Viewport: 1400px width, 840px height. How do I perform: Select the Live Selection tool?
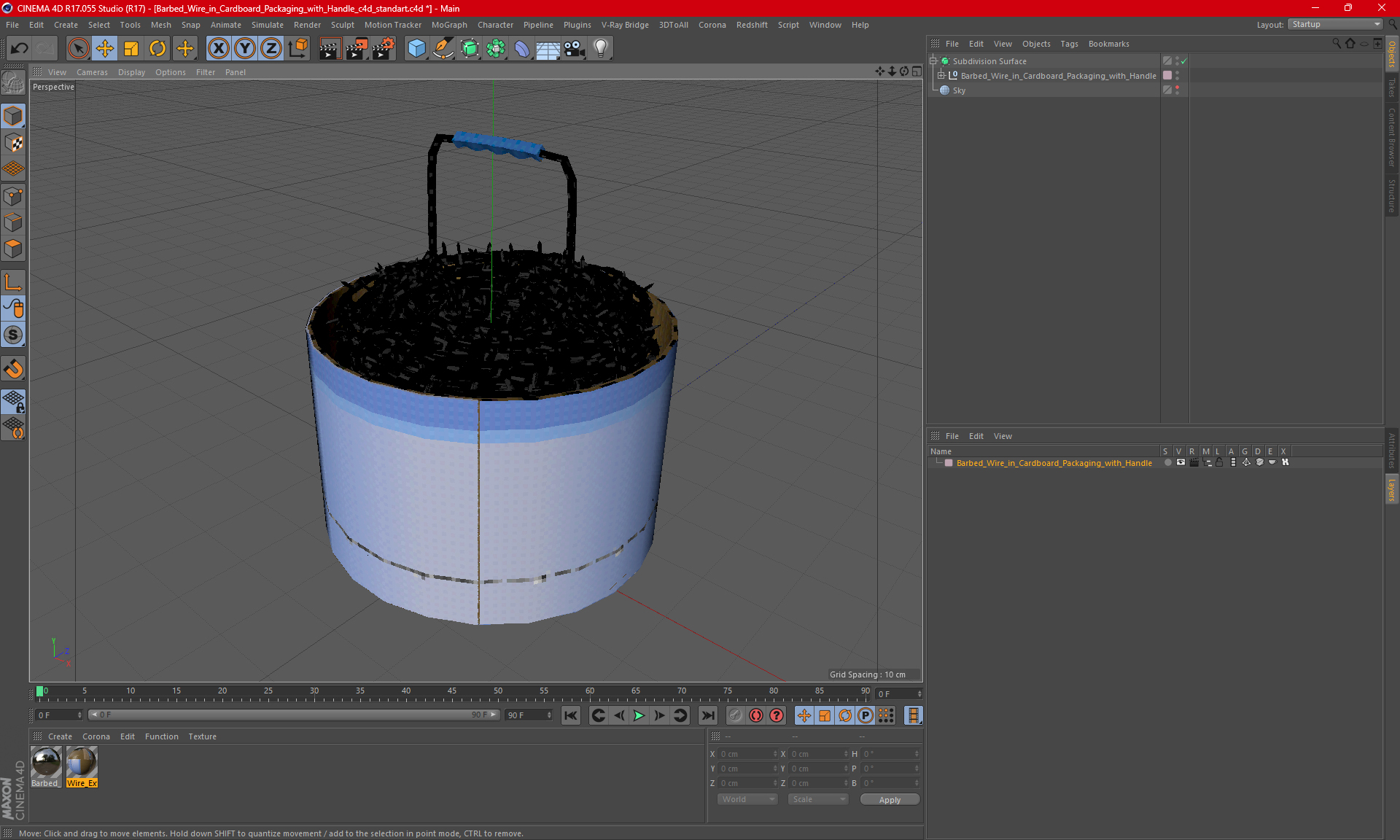(x=78, y=49)
